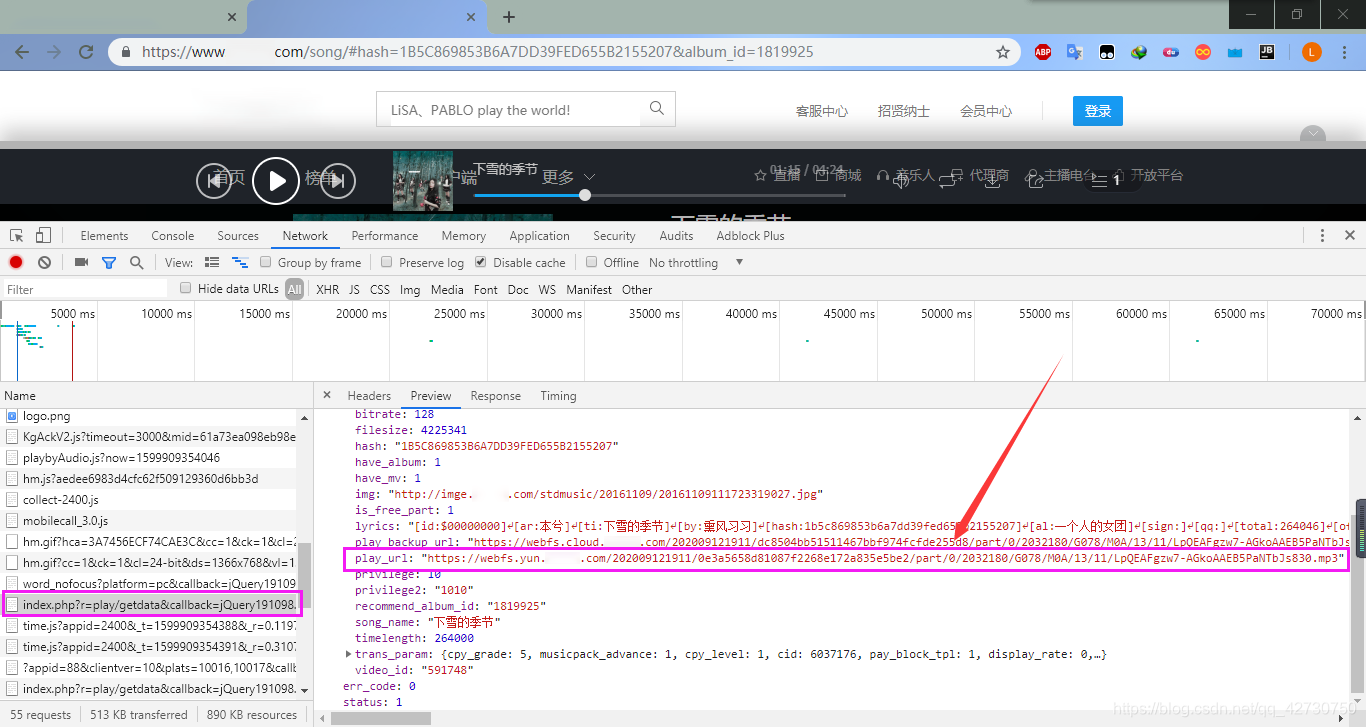Screen dimensions: 1366x727
Task: Expand the trans_param object
Action: [347, 654]
